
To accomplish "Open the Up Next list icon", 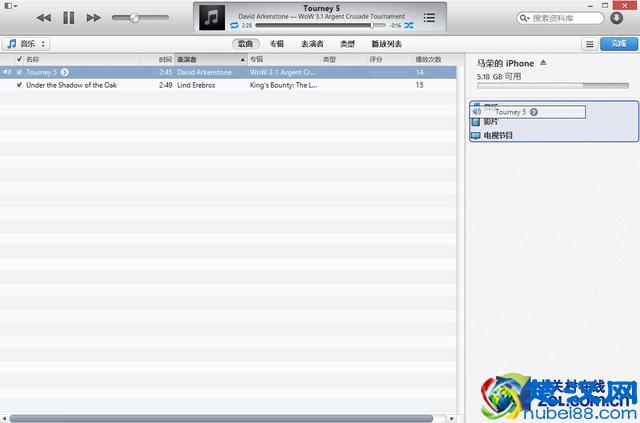I will (429, 18).
